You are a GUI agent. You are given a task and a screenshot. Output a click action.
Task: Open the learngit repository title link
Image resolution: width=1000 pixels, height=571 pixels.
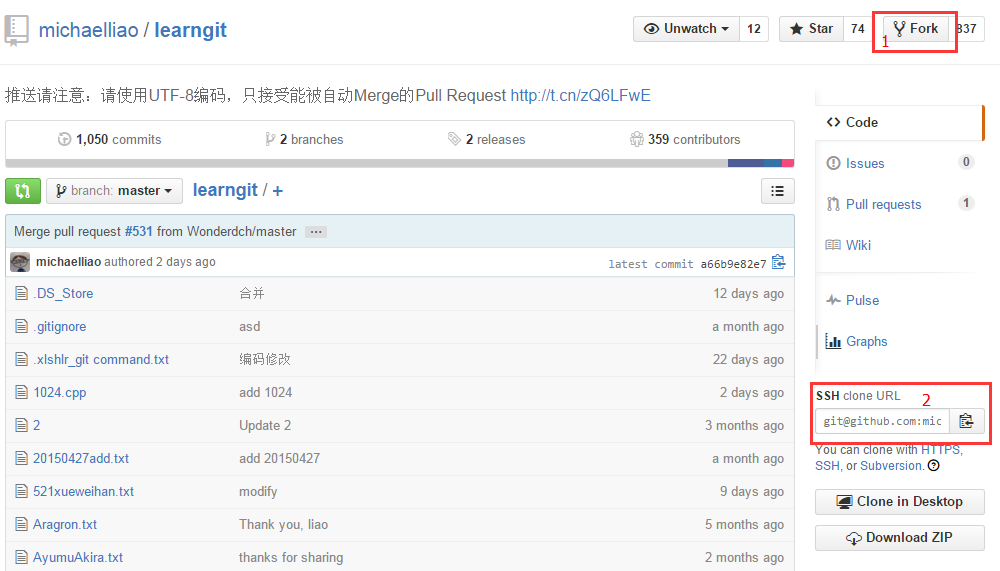tap(191, 30)
